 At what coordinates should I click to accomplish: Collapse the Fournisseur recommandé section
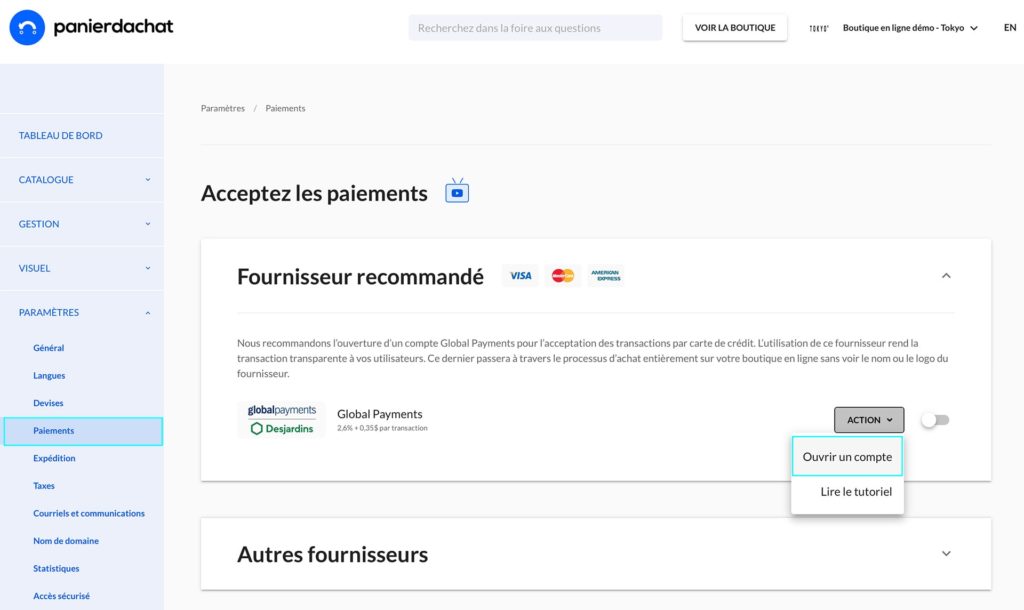click(x=946, y=276)
